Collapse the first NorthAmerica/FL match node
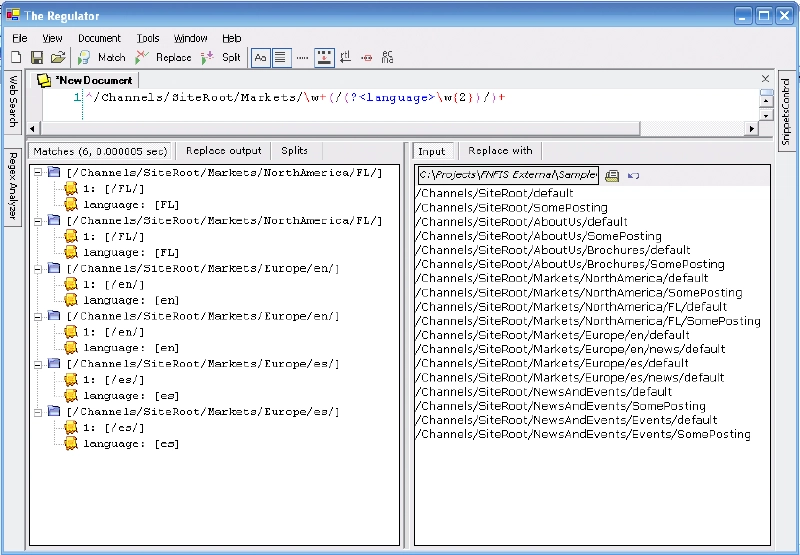 (x=38, y=172)
